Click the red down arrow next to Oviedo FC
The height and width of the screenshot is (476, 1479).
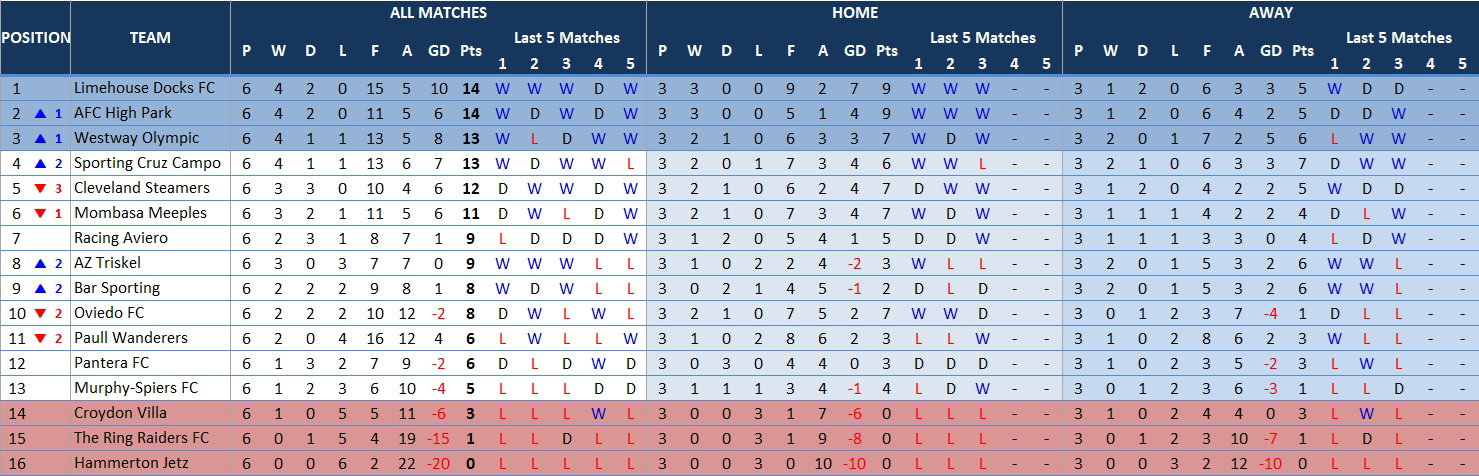click(x=41, y=313)
